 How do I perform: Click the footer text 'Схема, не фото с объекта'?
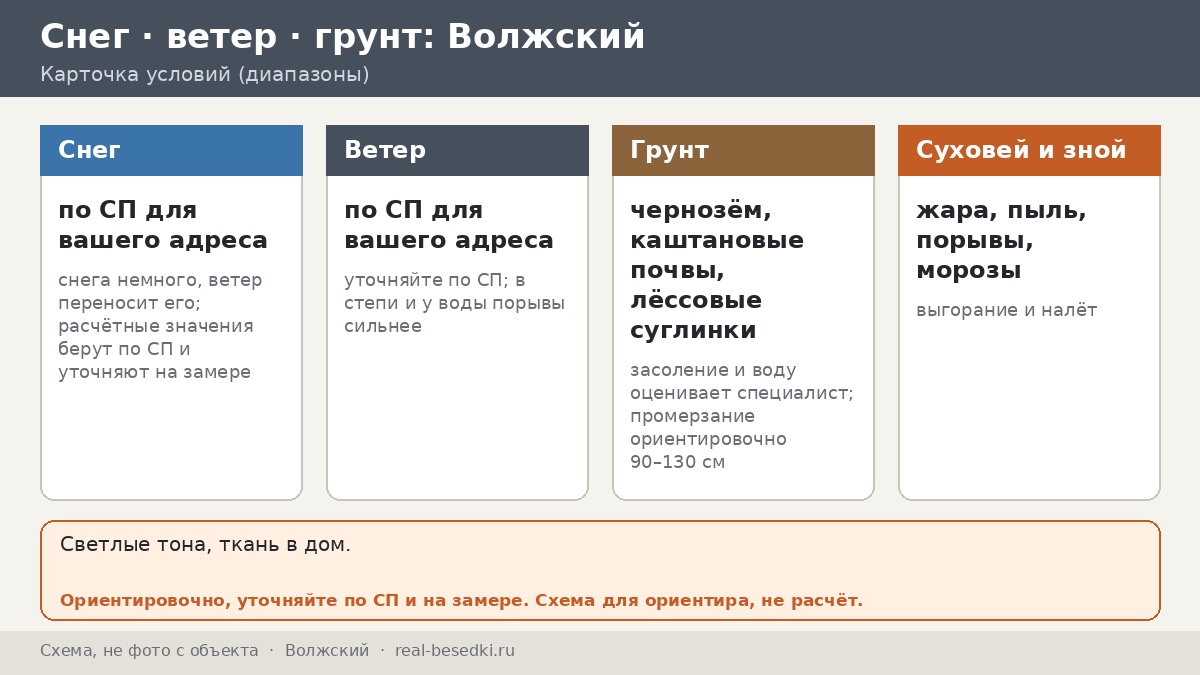tap(149, 651)
